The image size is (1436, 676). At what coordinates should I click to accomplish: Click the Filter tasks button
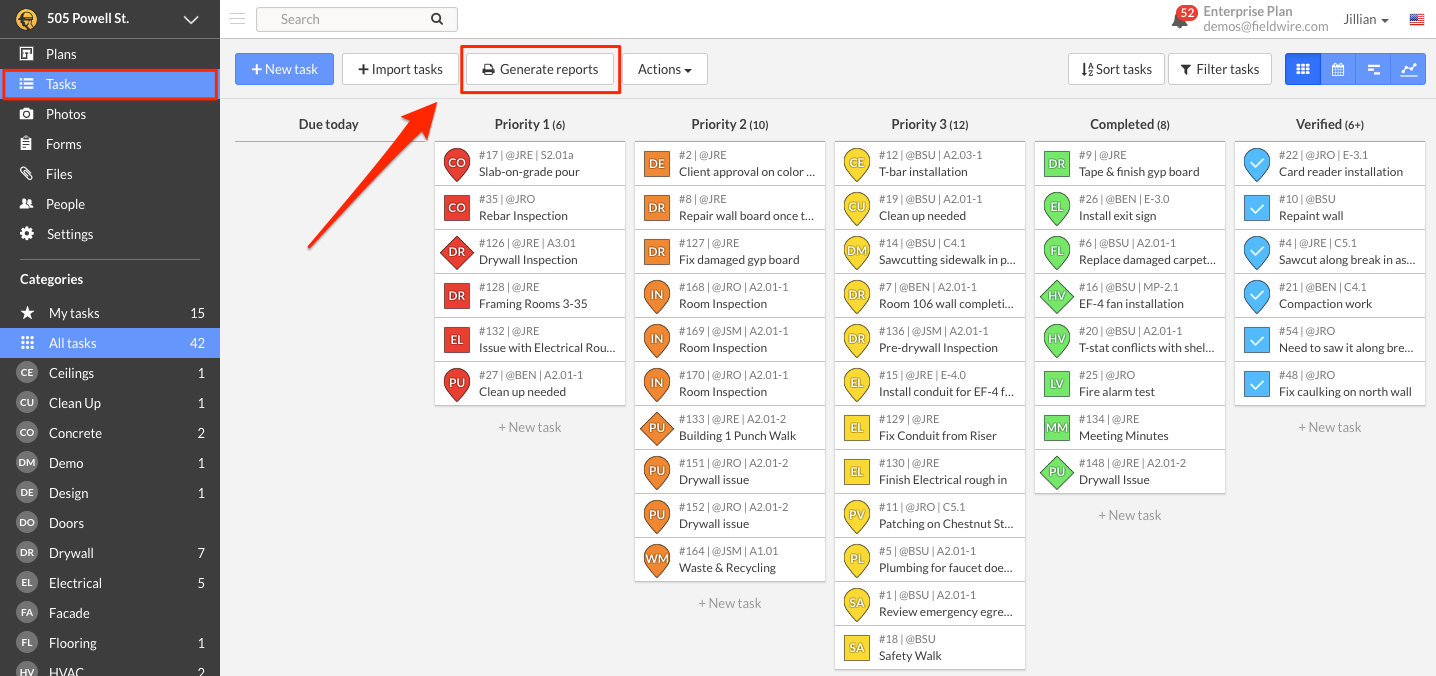tap(1219, 69)
